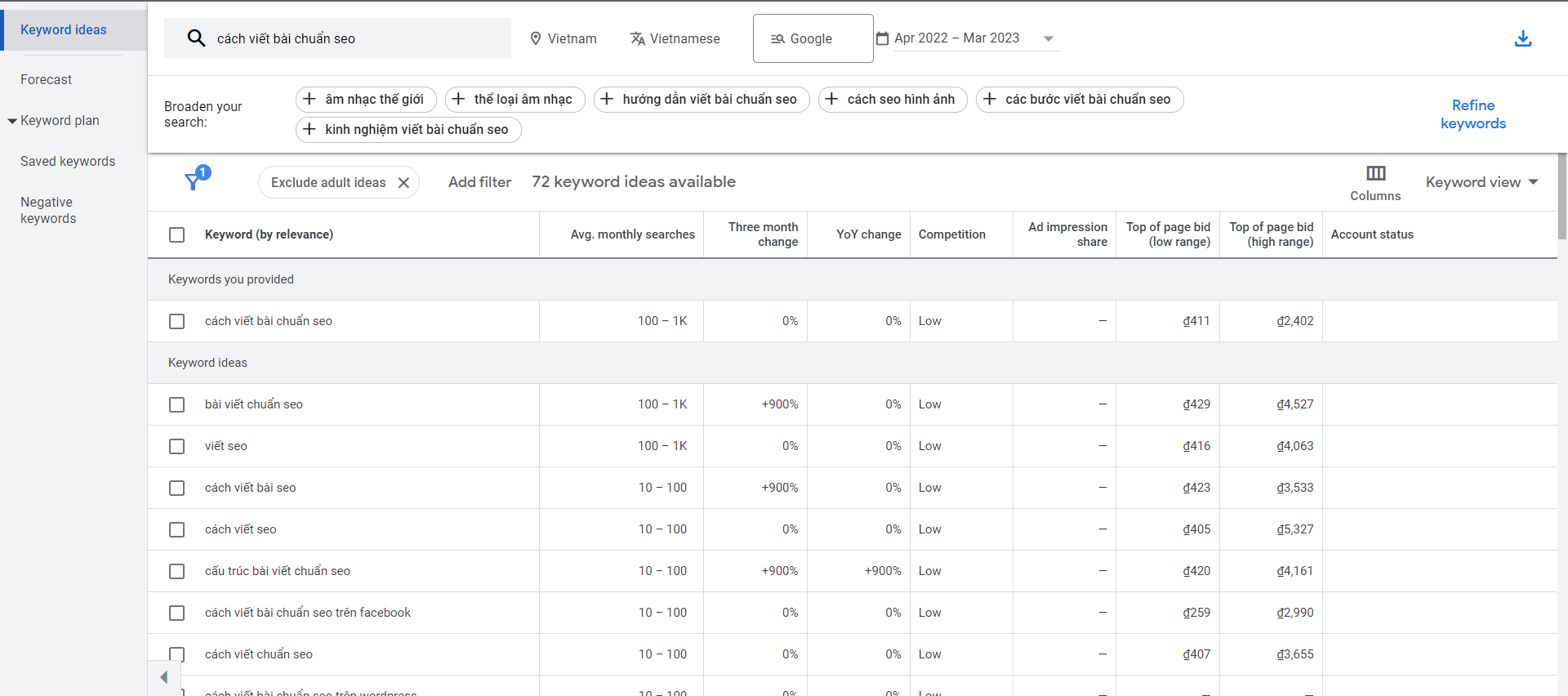The height and width of the screenshot is (696, 1568).
Task: Click the vertical scrollbar on the right
Action: (x=1562, y=195)
